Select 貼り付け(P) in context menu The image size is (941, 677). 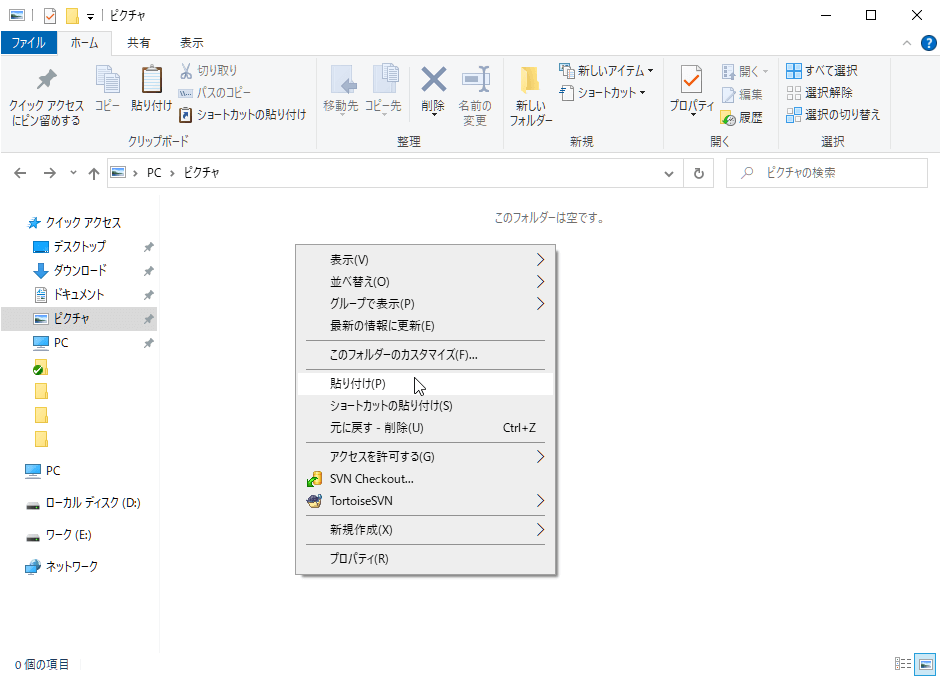pos(358,383)
